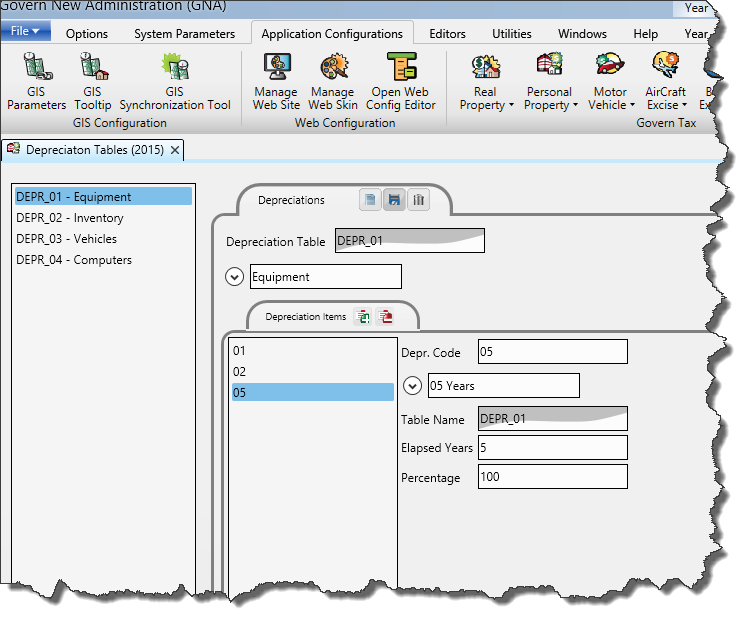The width and height of the screenshot is (750, 623).
Task: Open Manage Web Skin
Action: point(332,70)
